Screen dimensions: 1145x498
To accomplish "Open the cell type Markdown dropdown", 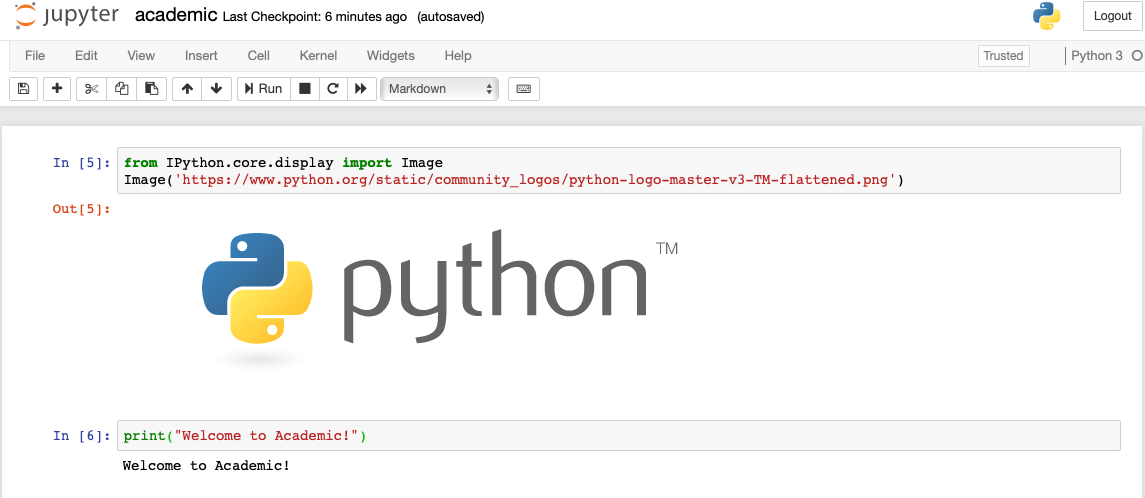I will 440,89.
